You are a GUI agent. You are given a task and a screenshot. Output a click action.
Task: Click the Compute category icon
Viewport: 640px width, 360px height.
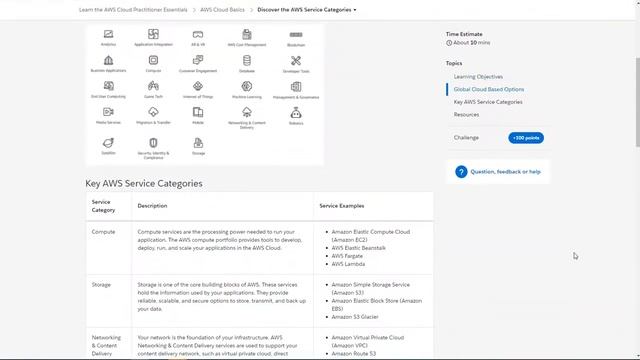[x=153, y=60]
